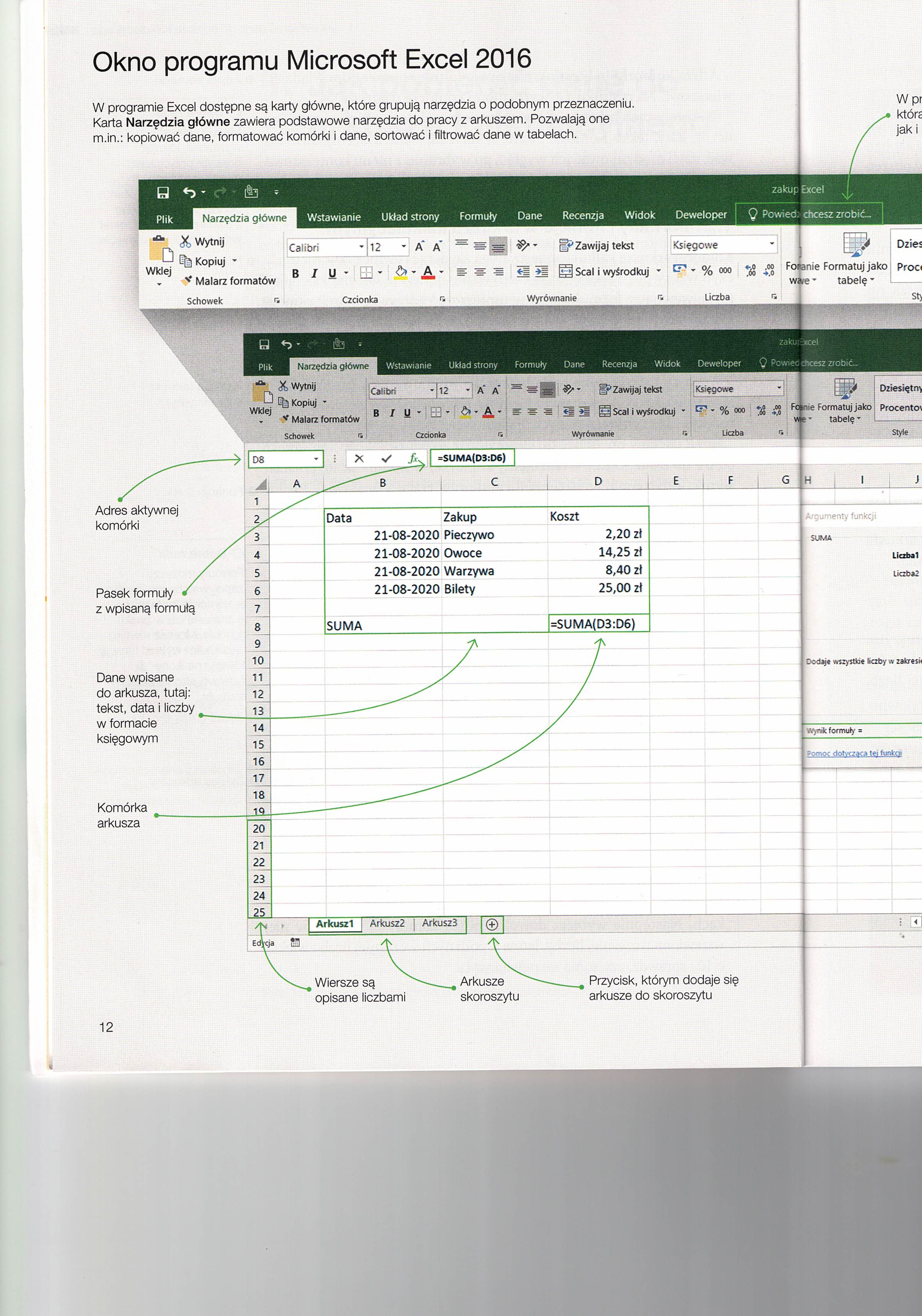
Task: Click the Save floppy icon in the top ribbon
Action: click(163, 193)
